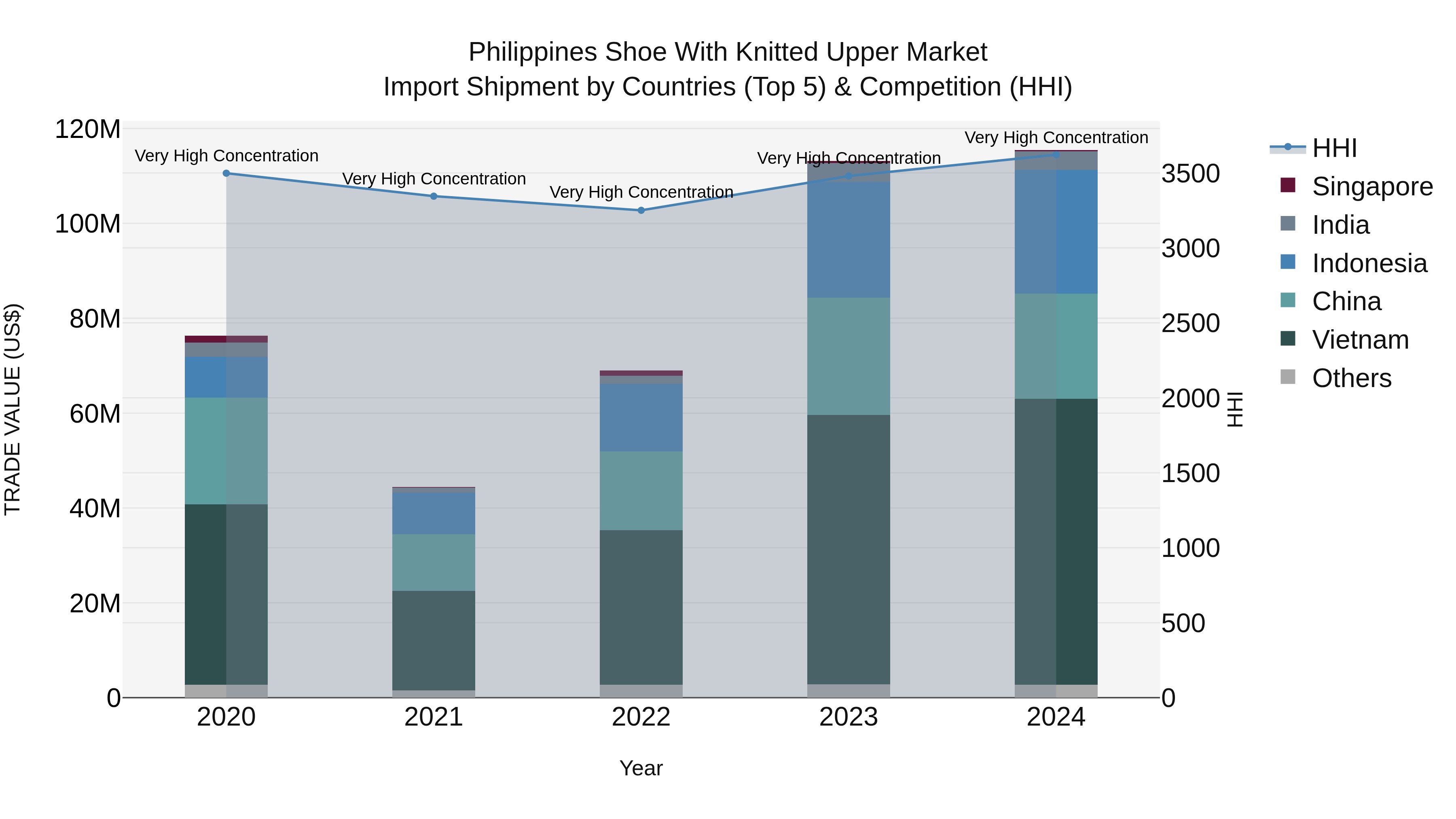Image resolution: width=1456 pixels, height=819 pixels.
Task: Click the chart title Philippines Shoe With Knitted Upper Market
Action: click(728, 52)
